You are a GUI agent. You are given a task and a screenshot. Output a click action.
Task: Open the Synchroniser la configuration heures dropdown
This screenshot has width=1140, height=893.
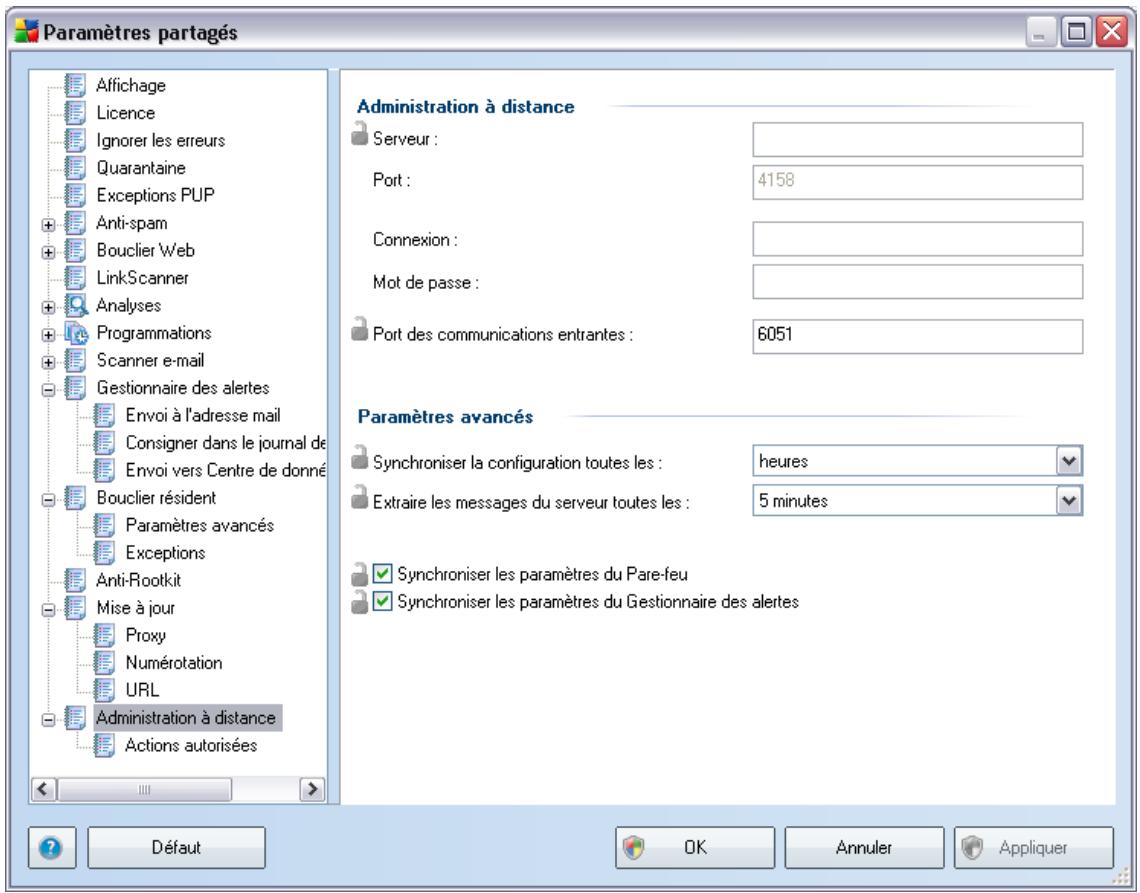click(1069, 461)
